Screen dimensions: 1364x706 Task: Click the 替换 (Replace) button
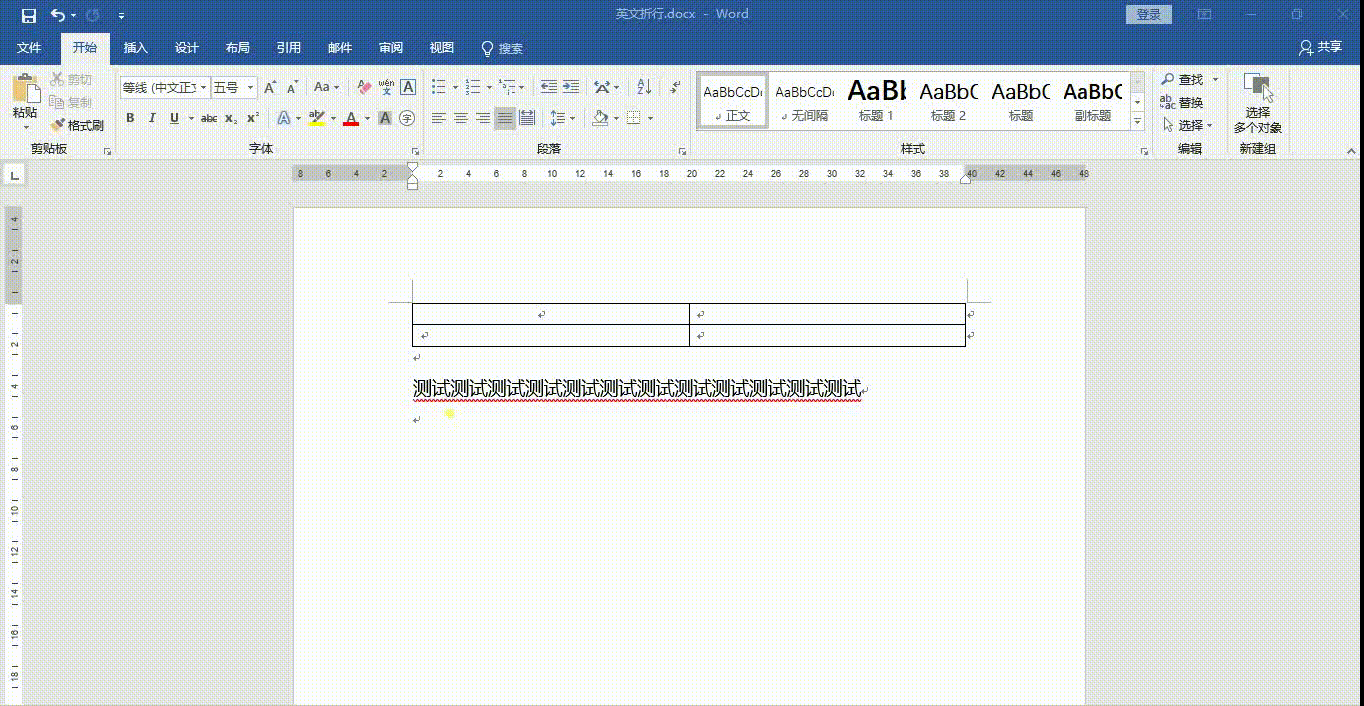tap(1182, 102)
